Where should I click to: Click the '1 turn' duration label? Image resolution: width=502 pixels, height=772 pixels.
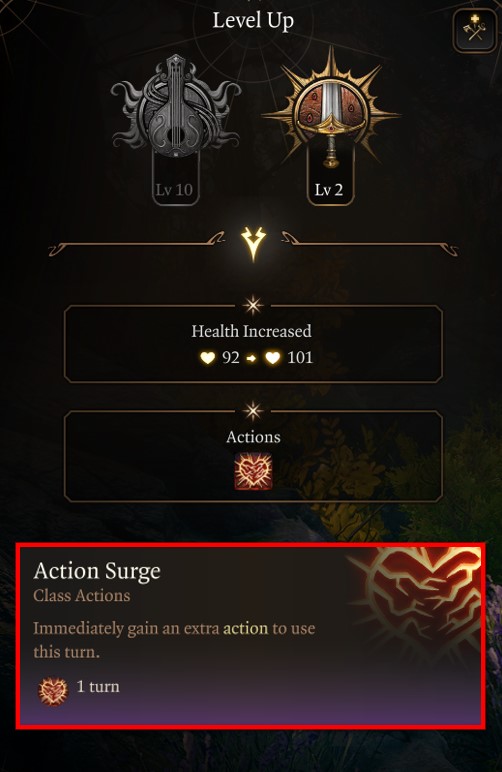pyautogui.click(x=98, y=687)
